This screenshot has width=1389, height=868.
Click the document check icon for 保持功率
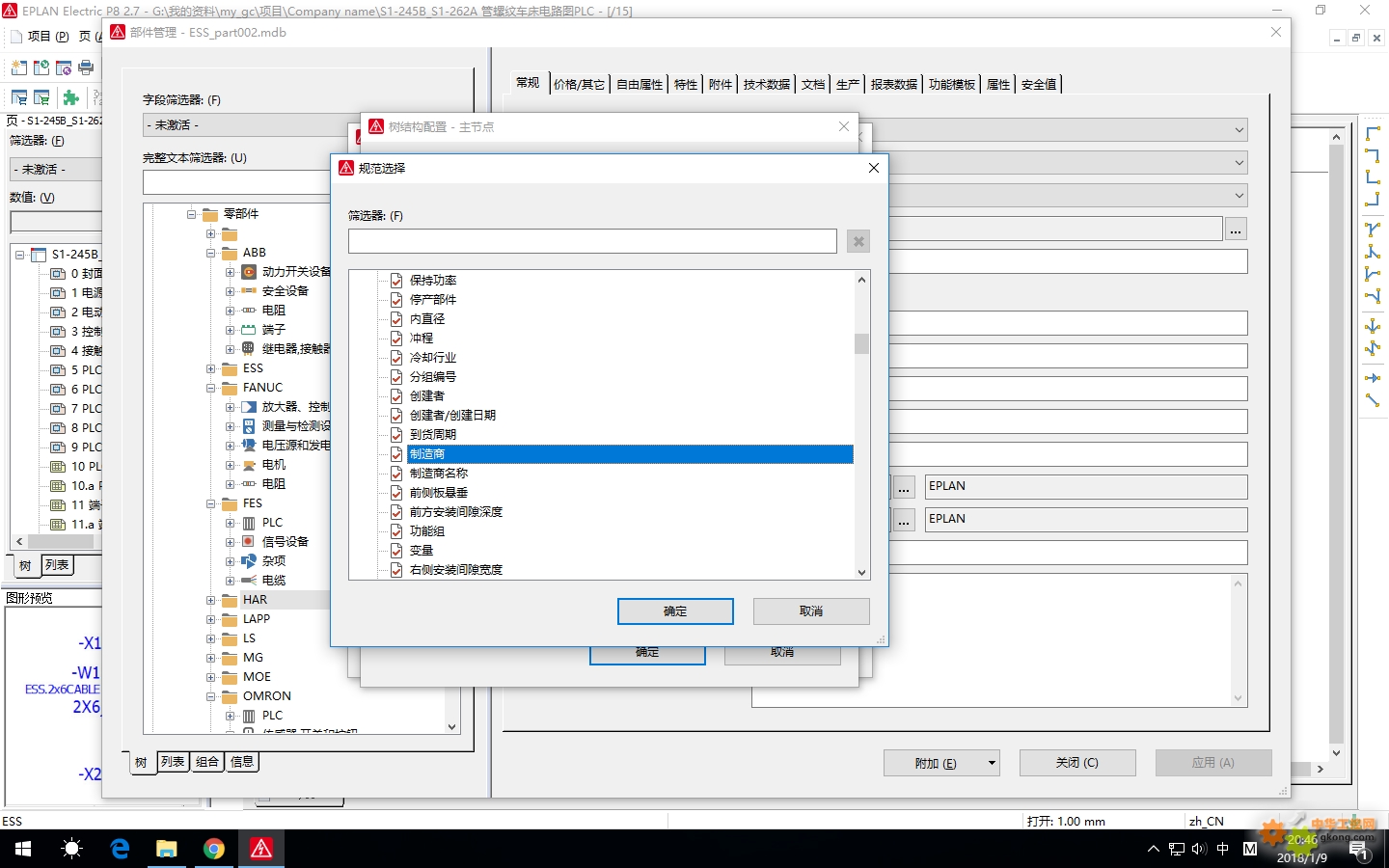pos(396,281)
